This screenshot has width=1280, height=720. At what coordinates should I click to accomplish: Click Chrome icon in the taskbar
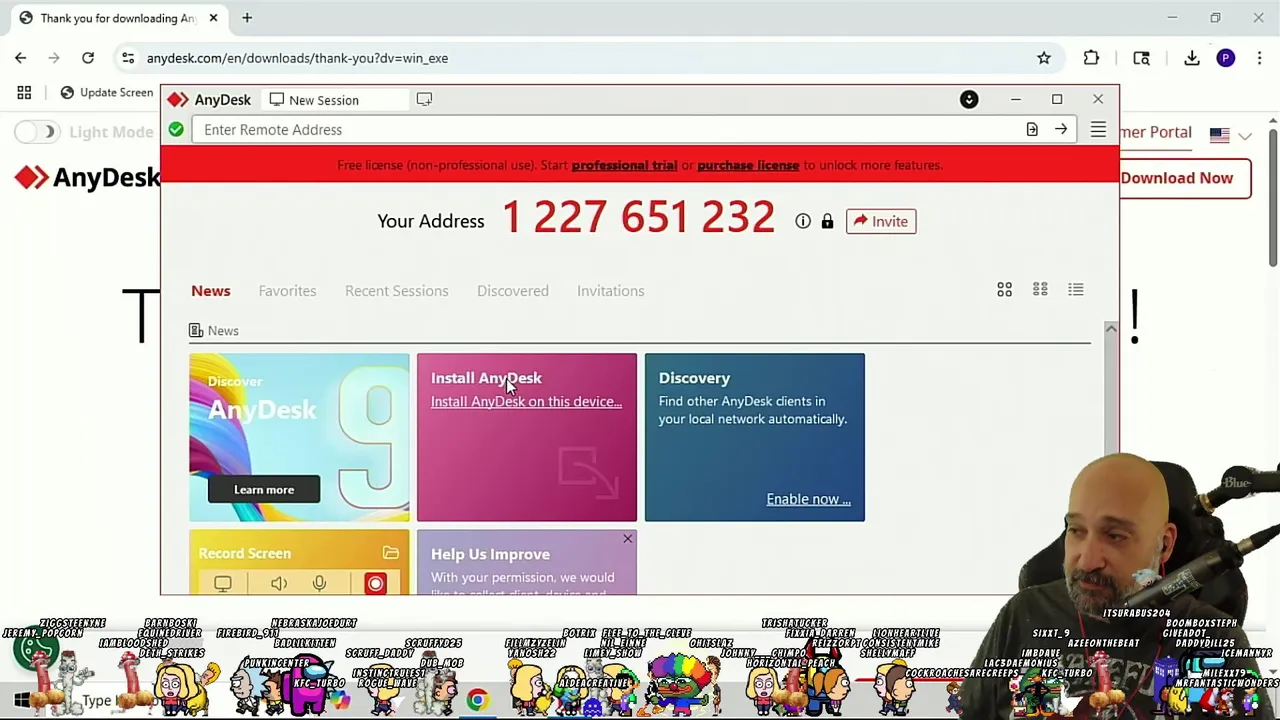(x=478, y=700)
